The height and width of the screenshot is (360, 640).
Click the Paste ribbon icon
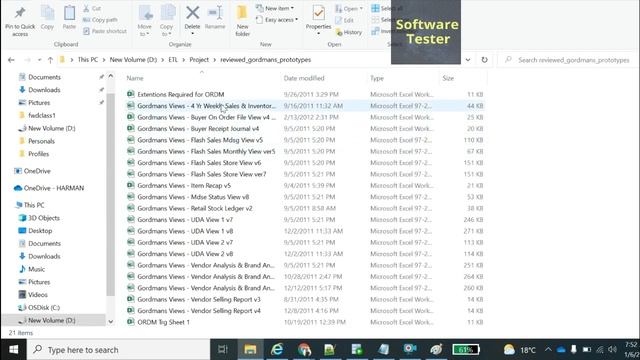click(x=69, y=13)
